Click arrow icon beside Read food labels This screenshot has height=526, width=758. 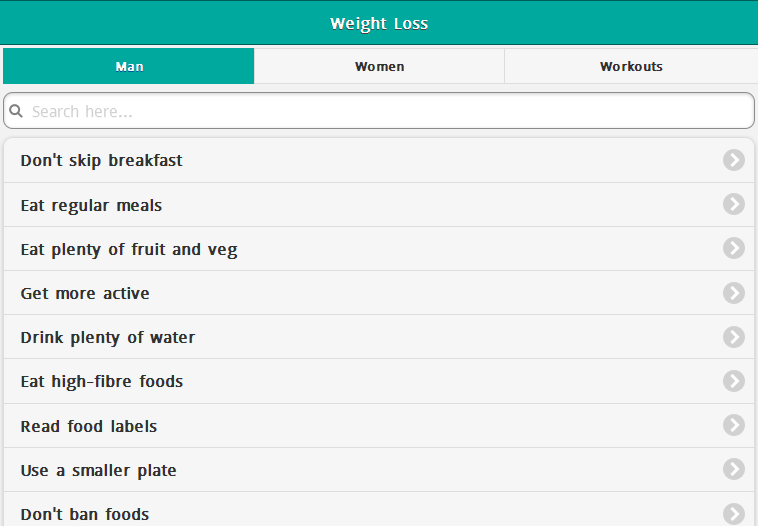coord(734,425)
